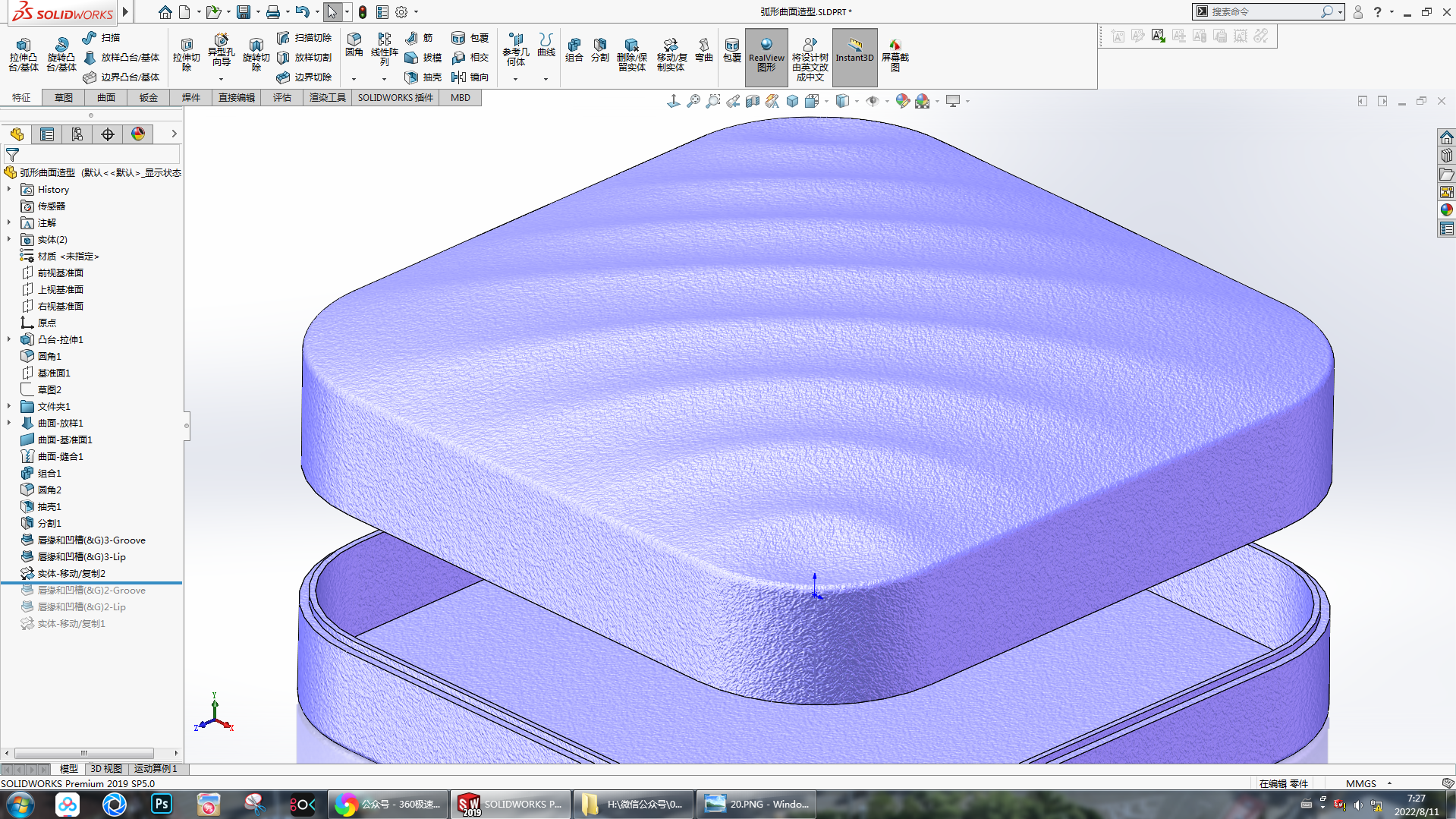
Task: Switch to DisplayManager panel tab
Action: tap(138, 134)
